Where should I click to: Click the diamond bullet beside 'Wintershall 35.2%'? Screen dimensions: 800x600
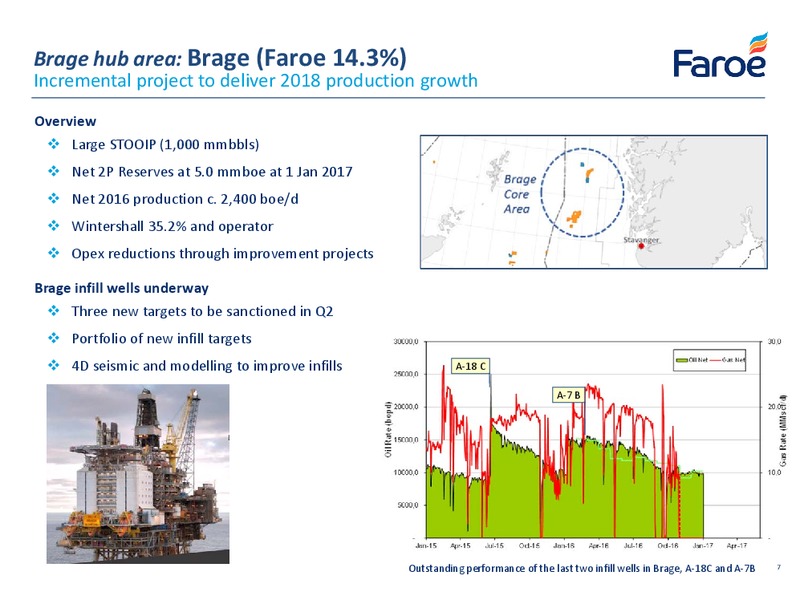click(x=54, y=226)
